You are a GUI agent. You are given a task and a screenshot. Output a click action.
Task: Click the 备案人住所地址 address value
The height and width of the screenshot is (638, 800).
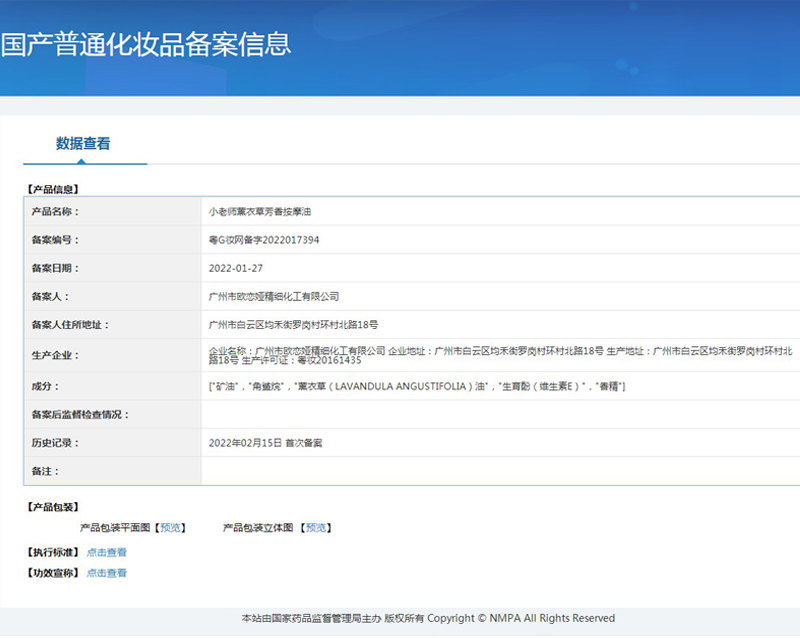click(293, 325)
